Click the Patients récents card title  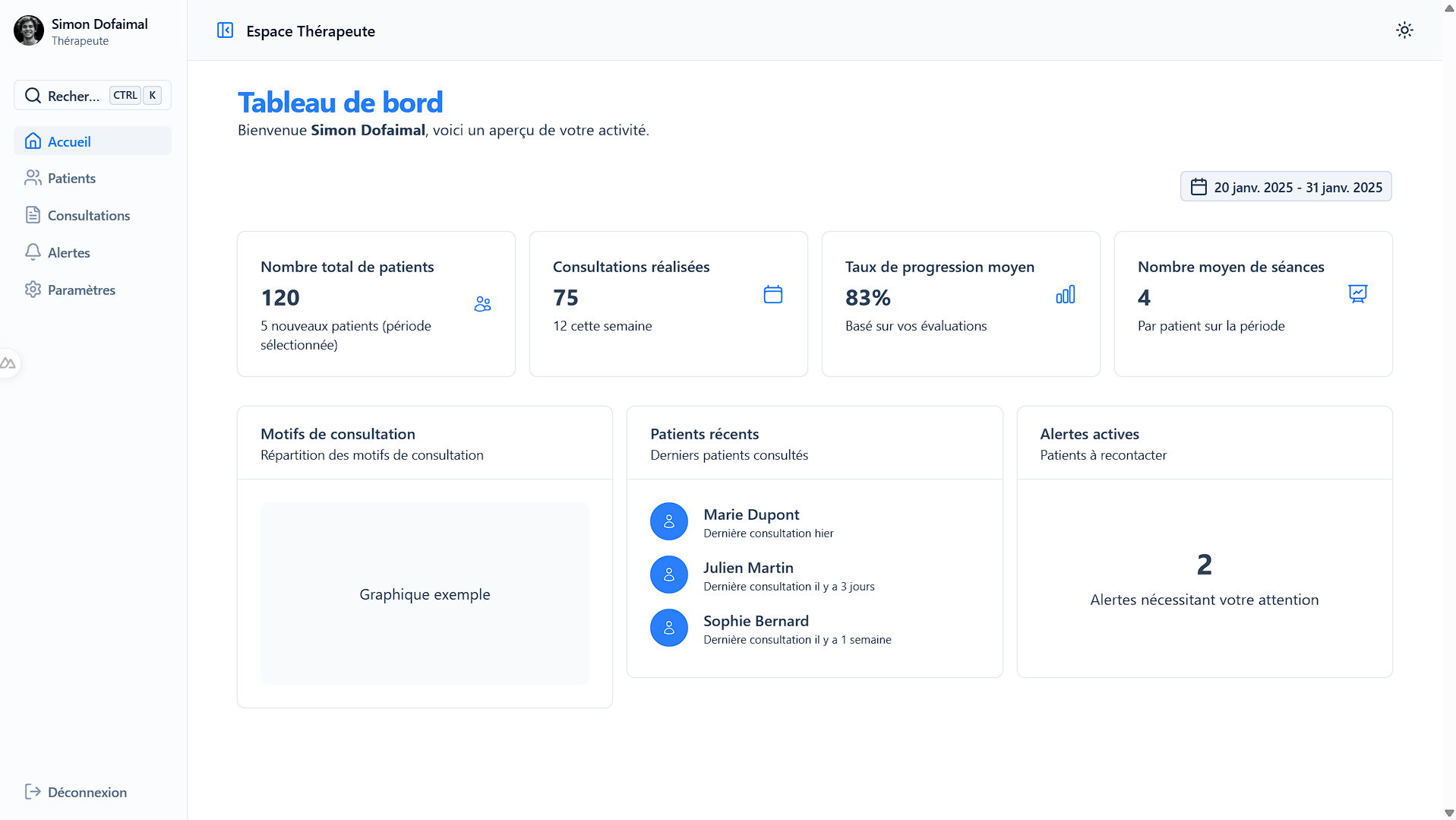[x=705, y=434]
